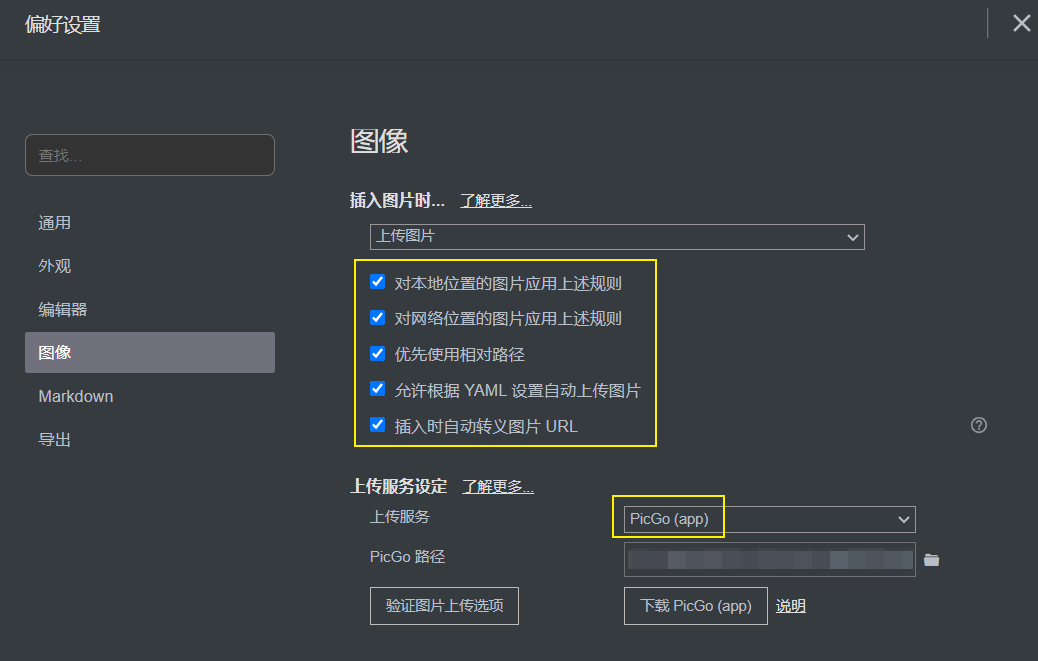Select the Markdown settings section
The height and width of the screenshot is (661, 1038).
coord(76,396)
